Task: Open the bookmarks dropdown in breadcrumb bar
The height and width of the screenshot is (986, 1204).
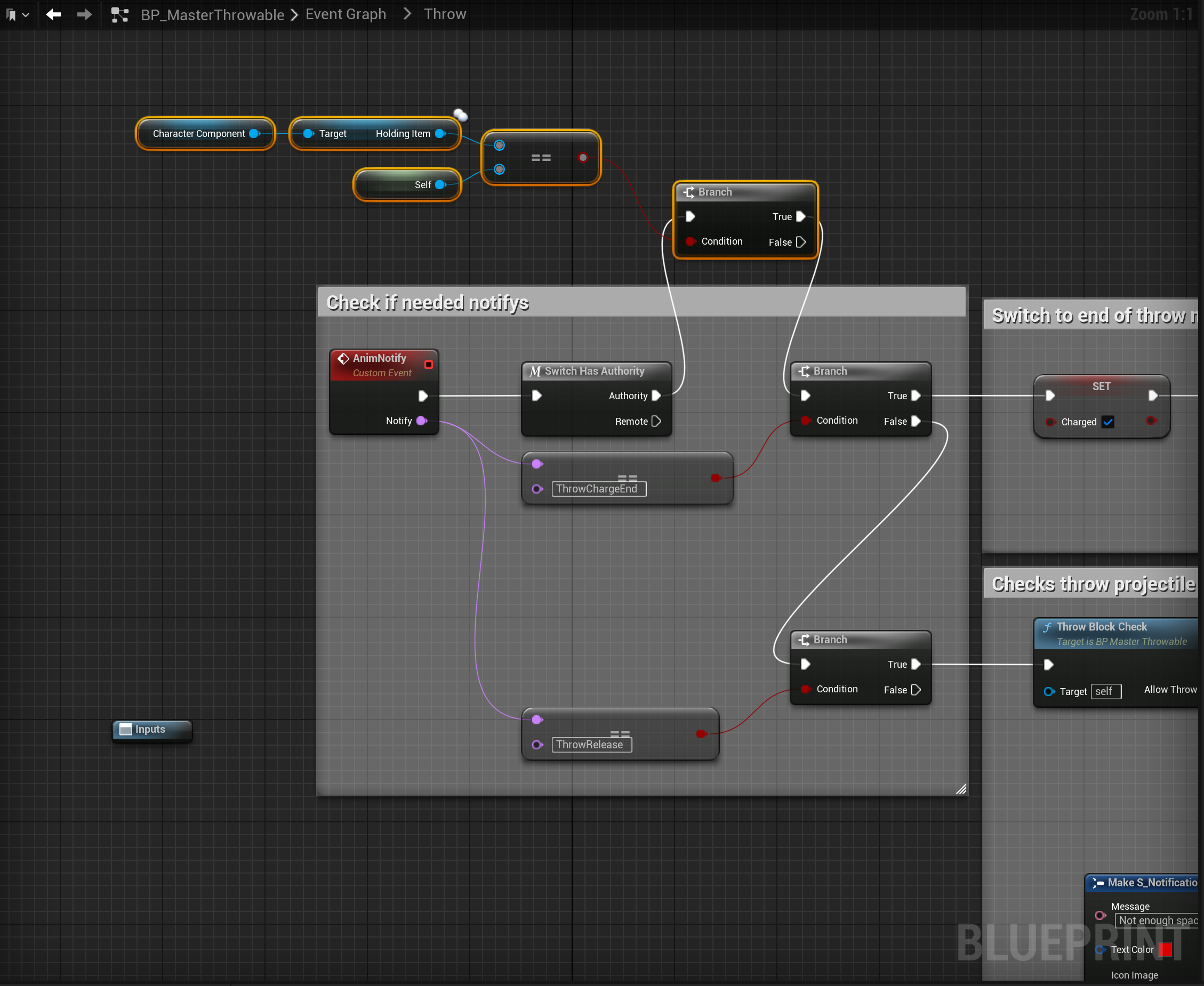Action: pyautogui.click(x=17, y=15)
